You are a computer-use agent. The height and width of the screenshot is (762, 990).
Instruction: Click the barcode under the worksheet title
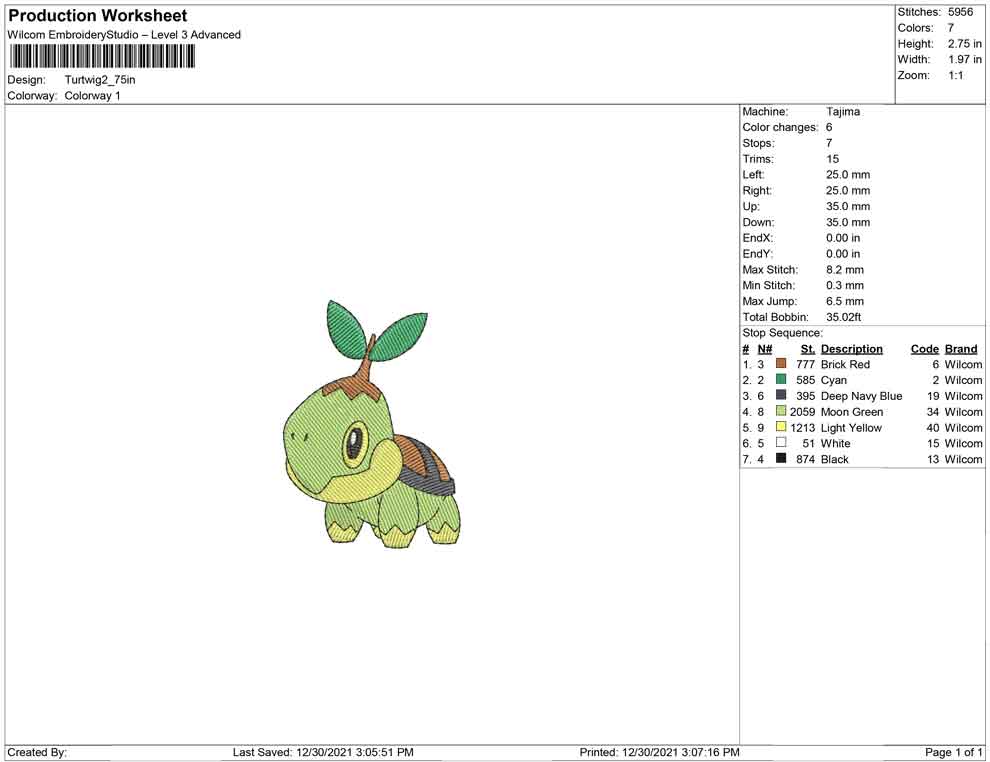coord(102,57)
